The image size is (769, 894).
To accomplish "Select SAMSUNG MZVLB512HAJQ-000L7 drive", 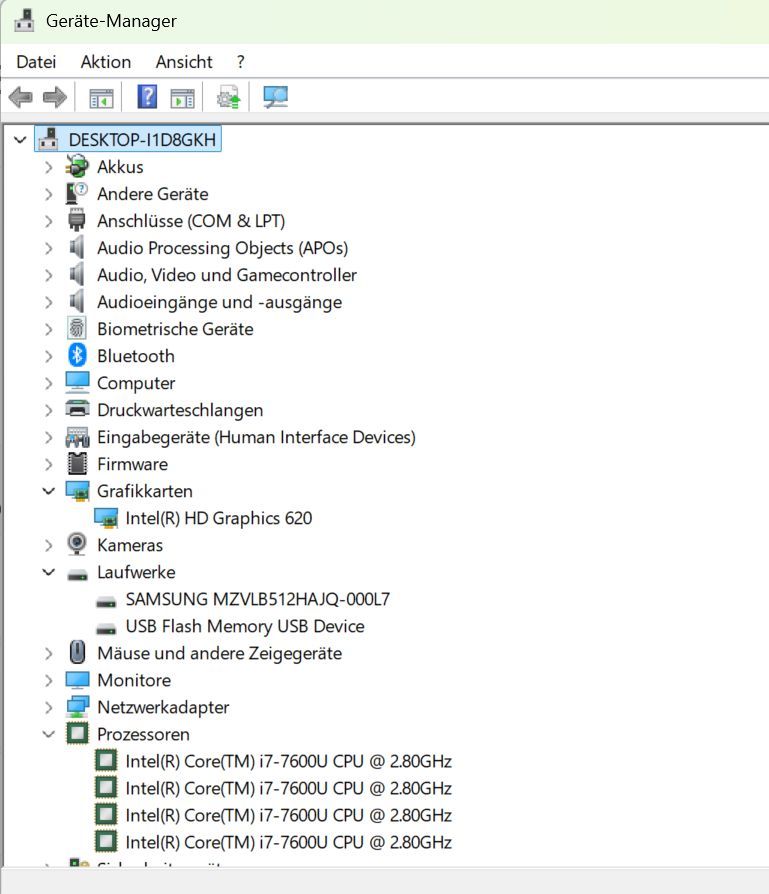I will click(257, 599).
